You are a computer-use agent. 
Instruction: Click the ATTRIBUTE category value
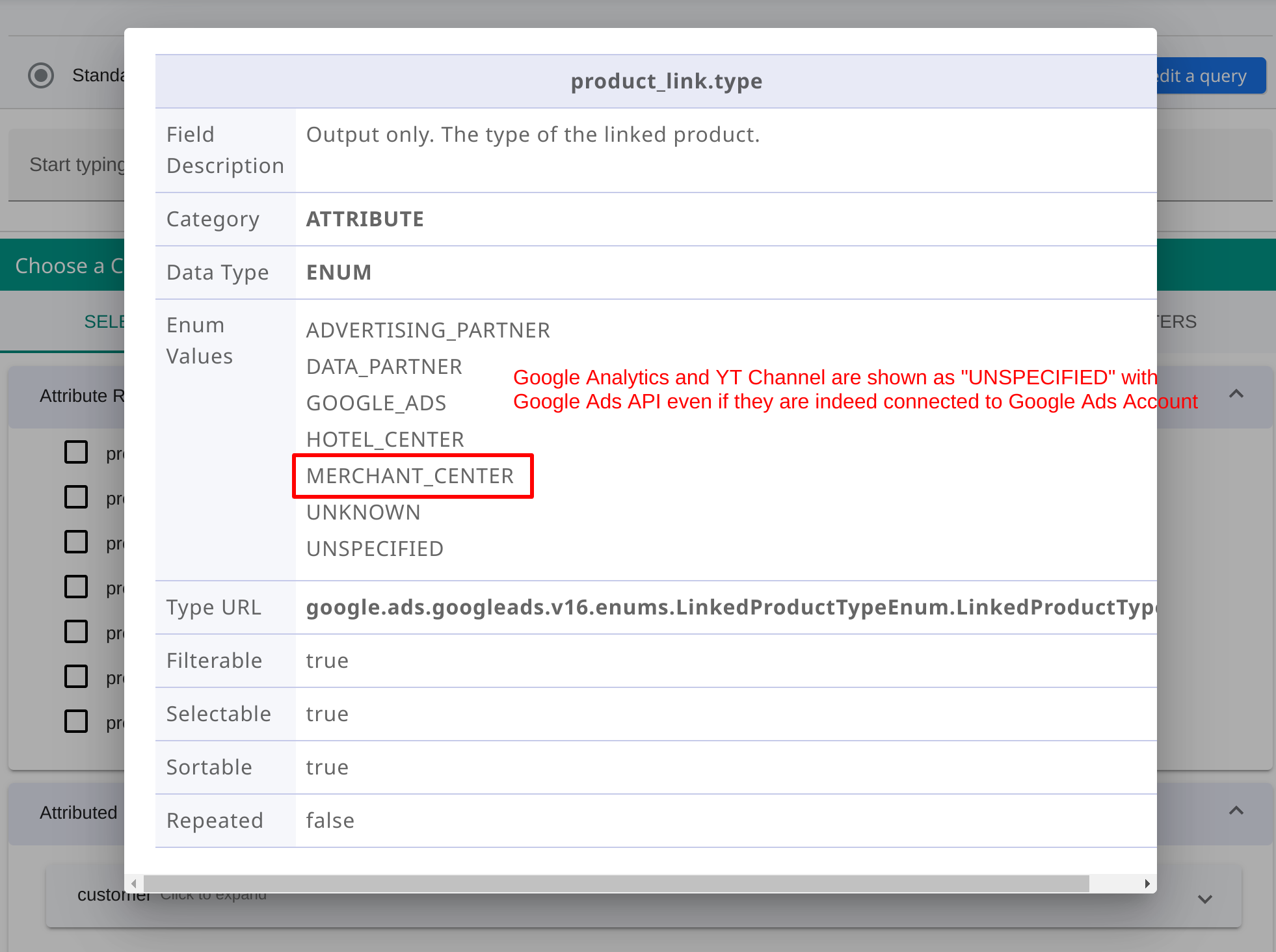pyautogui.click(x=365, y=219)
